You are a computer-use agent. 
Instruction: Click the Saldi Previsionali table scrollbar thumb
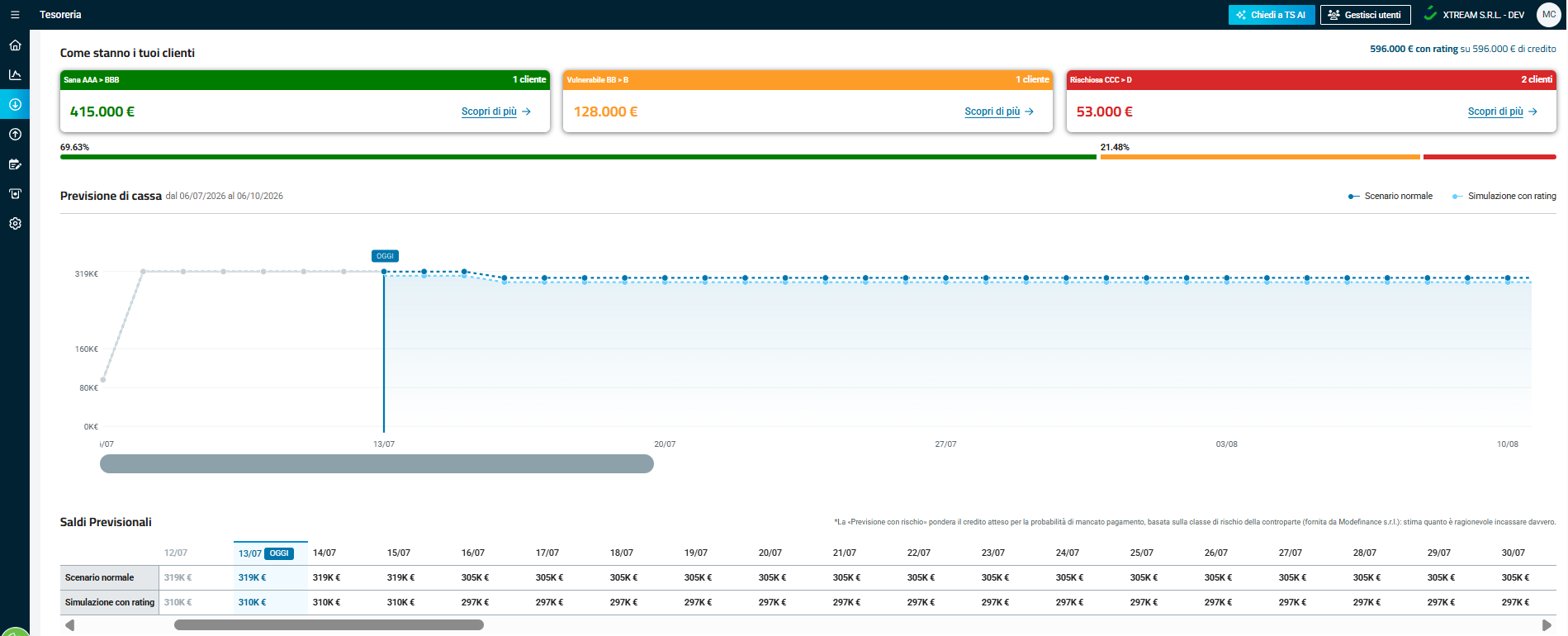point(329,625)
